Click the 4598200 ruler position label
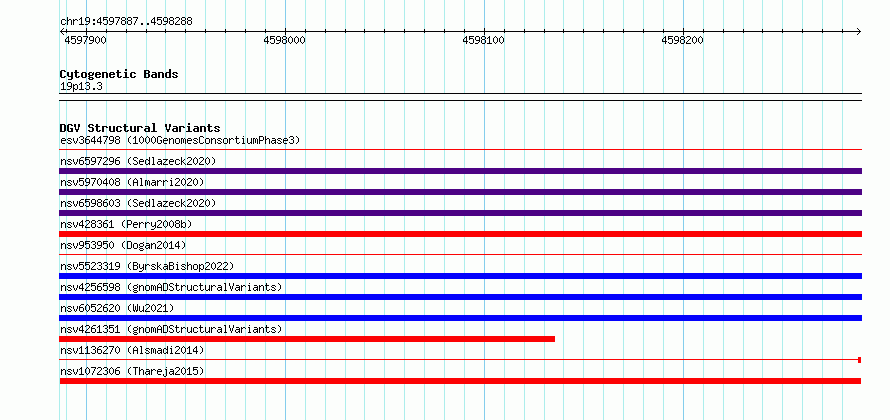 coord(682,40)
